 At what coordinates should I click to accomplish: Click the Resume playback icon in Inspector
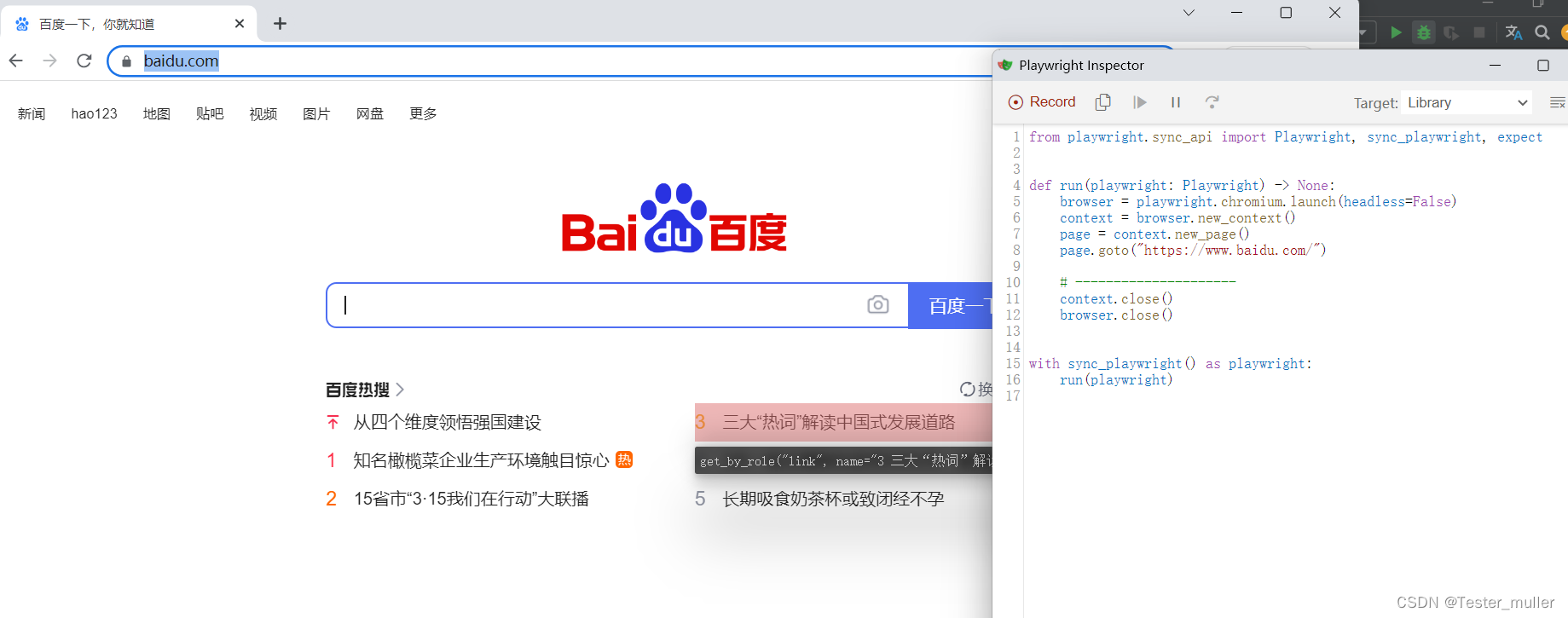click(1140, 102)
